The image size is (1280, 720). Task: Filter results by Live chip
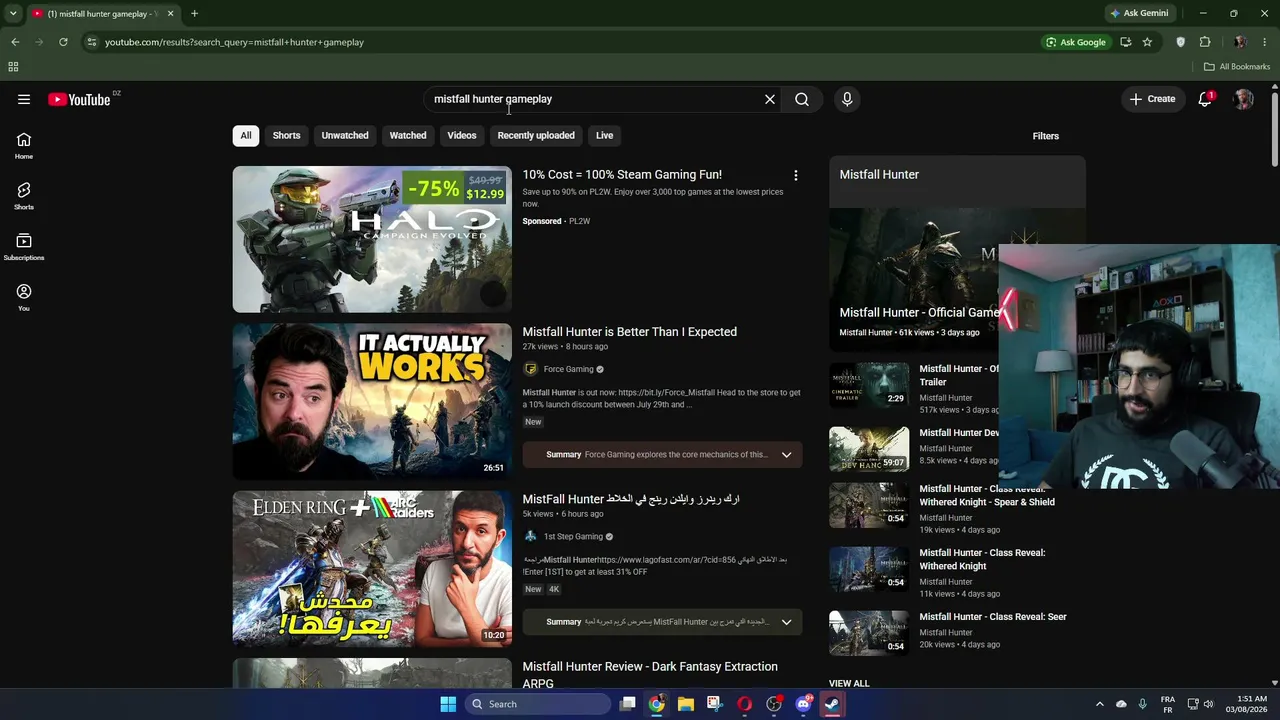point(605,136)
